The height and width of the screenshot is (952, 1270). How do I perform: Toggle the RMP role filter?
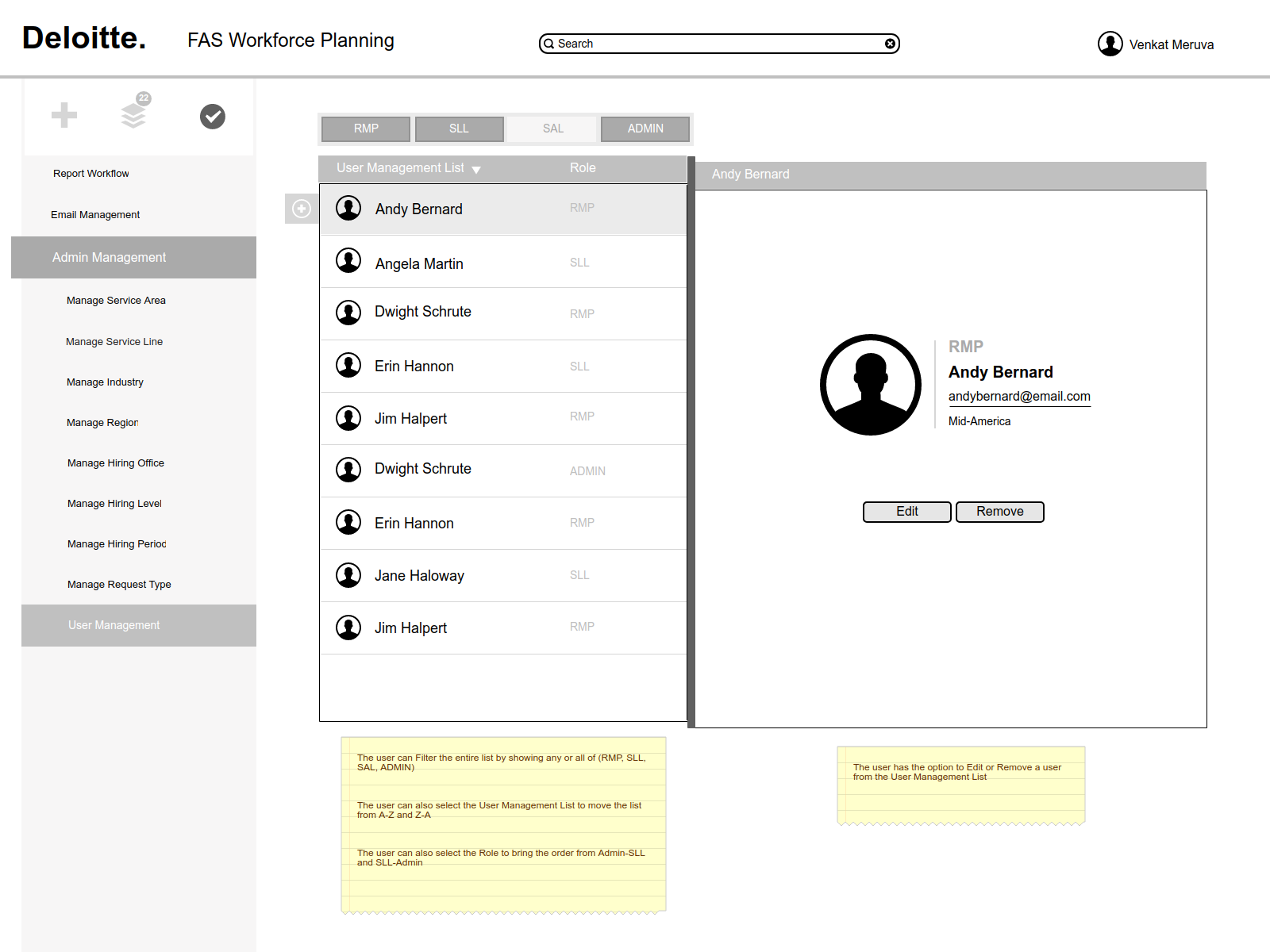[x=366, y=129]
